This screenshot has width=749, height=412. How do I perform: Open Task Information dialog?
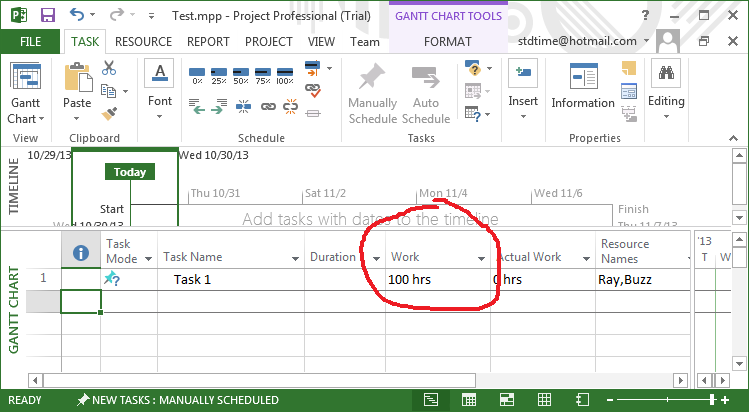tap(583, 86)
